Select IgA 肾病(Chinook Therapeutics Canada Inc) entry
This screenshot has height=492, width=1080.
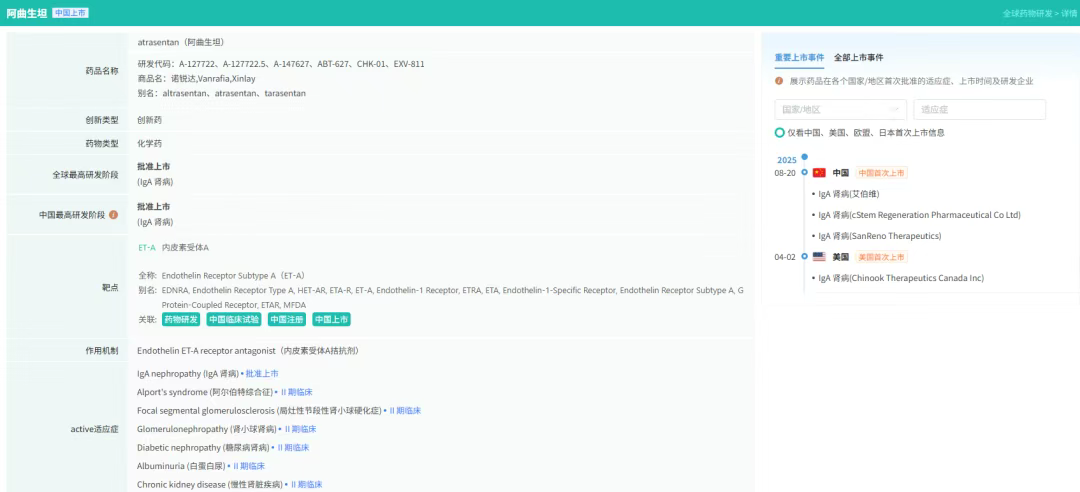901,278
